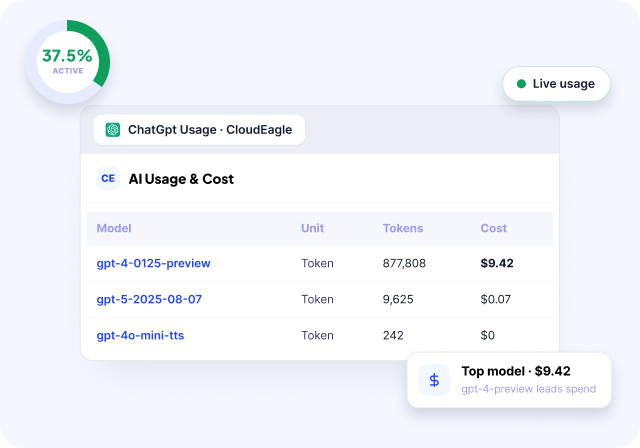The height and width of the screenshot is (448, 640).
Task: Click the 37.5% percentage label
Action: coord(67,55)
